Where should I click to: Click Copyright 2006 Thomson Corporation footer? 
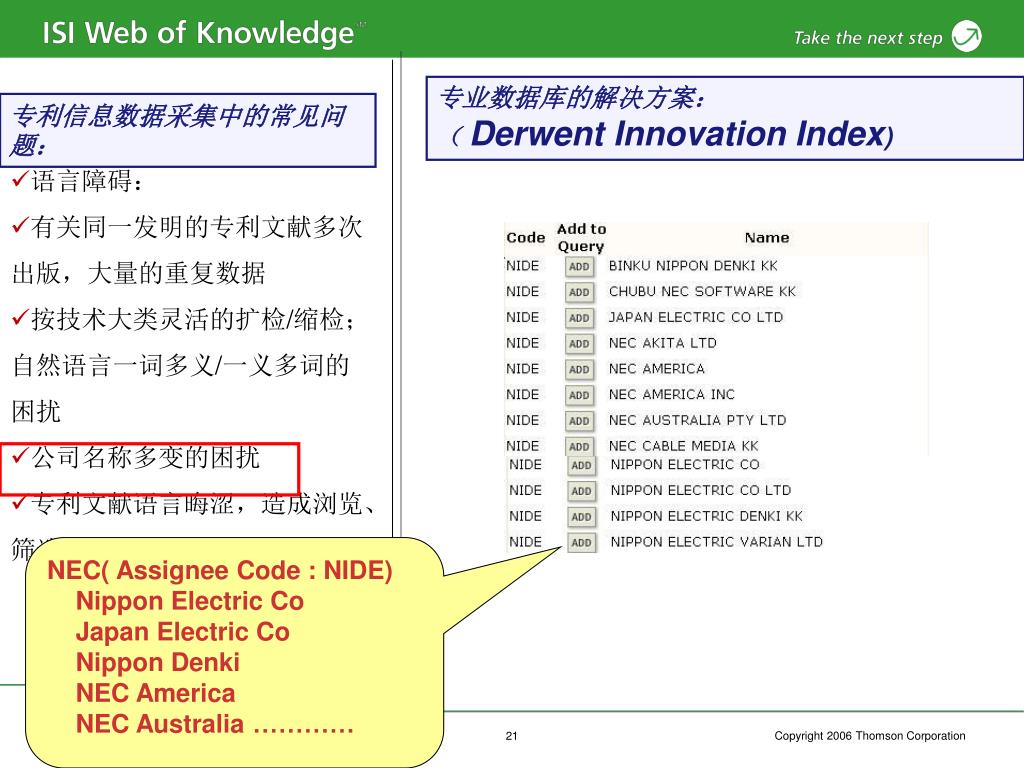click(x=870, y=736)
